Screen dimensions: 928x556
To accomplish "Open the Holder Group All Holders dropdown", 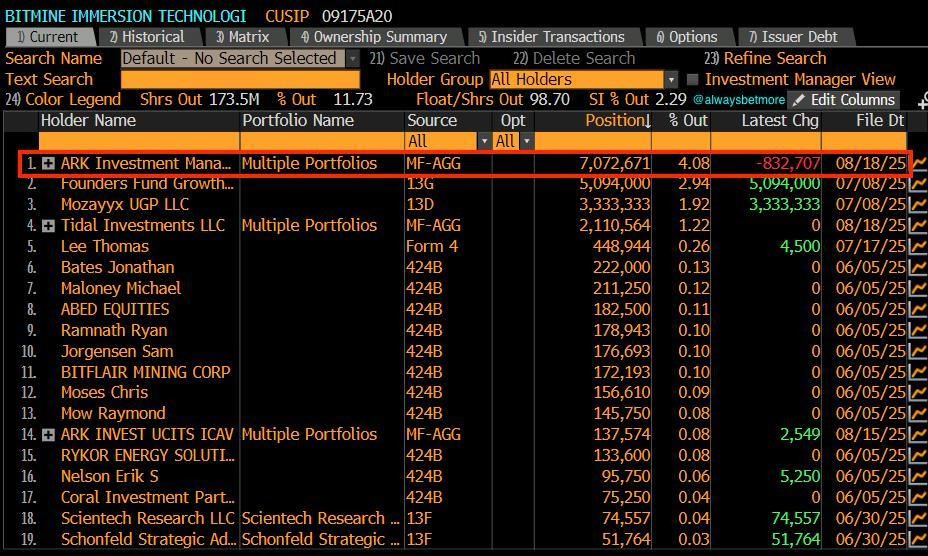I will pos(671,79).
